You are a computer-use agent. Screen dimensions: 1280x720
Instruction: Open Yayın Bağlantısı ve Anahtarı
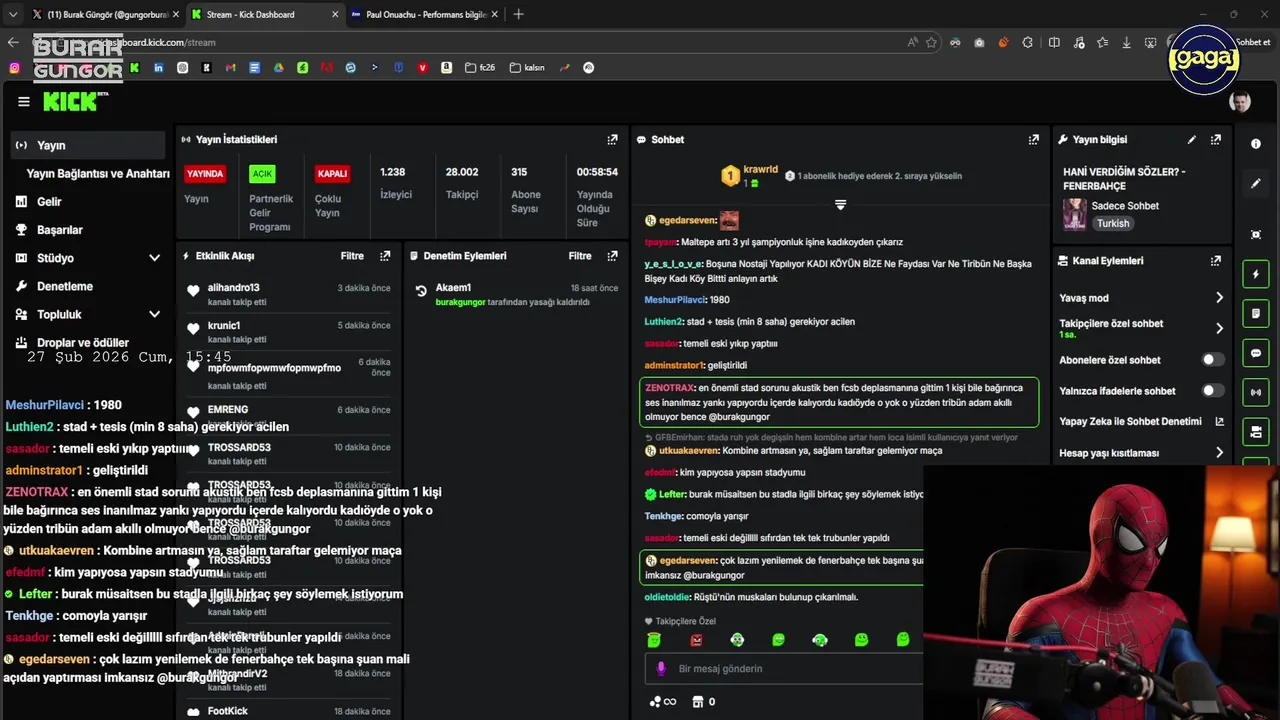[x=98, y=173]
